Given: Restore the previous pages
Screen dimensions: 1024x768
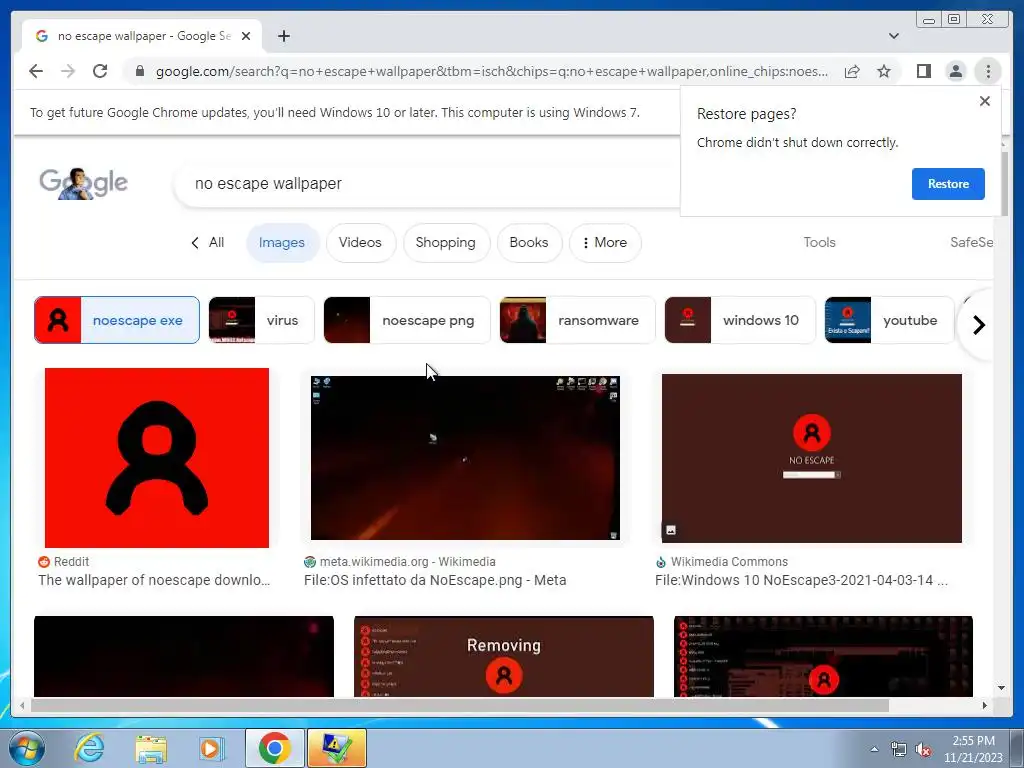Looking at the screenshot, I should (x=948, y=184).
